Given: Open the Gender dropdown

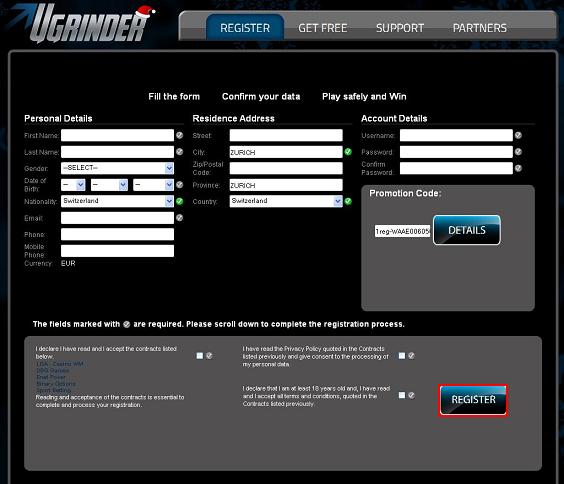Looking at the screenshot, I should (x=117, y=168).
